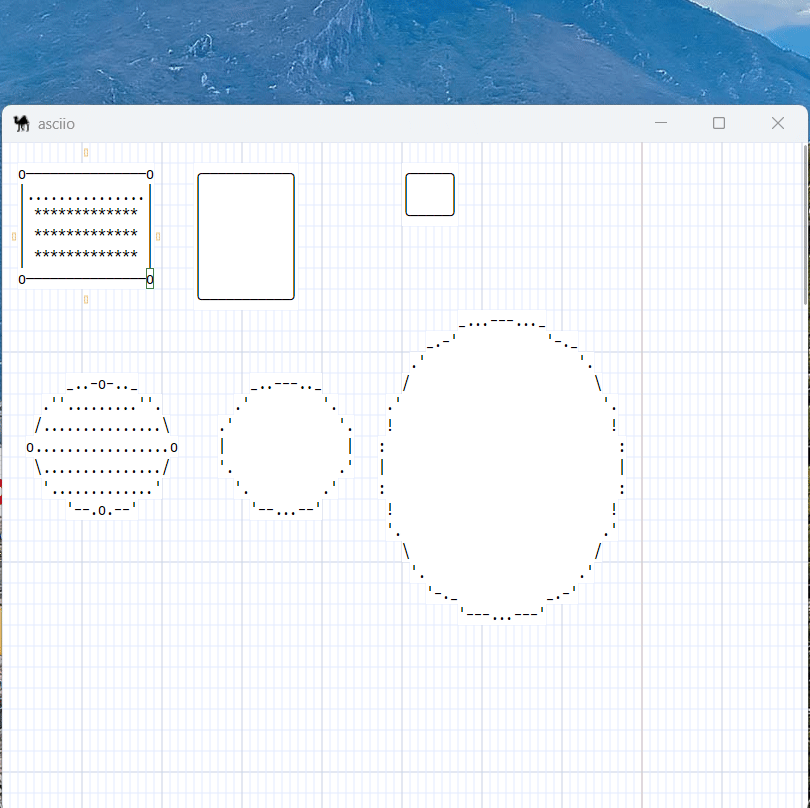
Task: Select the small rounded rectangle
Action: click(430, 194)
